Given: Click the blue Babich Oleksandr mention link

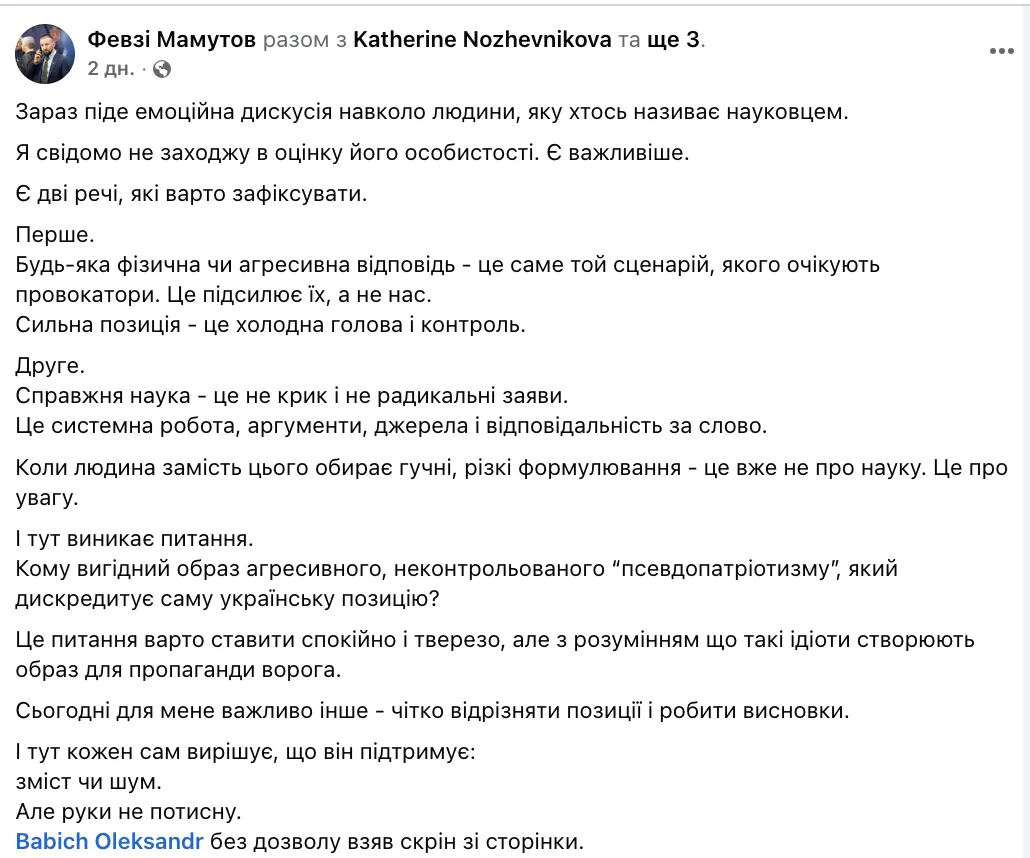Looking at the screenshot, I should pyautogui.click(x=107, y=842).
